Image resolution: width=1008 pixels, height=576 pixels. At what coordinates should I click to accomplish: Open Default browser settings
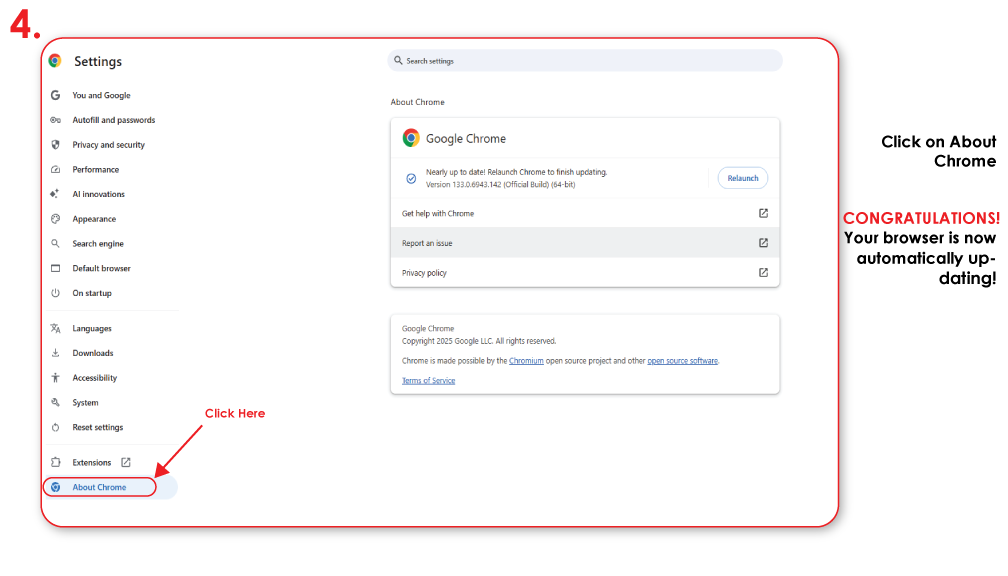click(102, 268)
